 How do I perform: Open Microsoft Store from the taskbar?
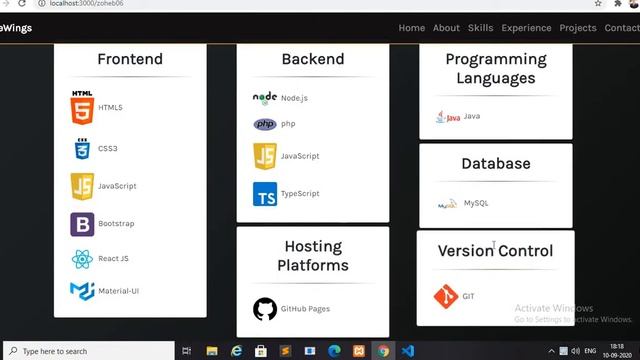(261, 351)
